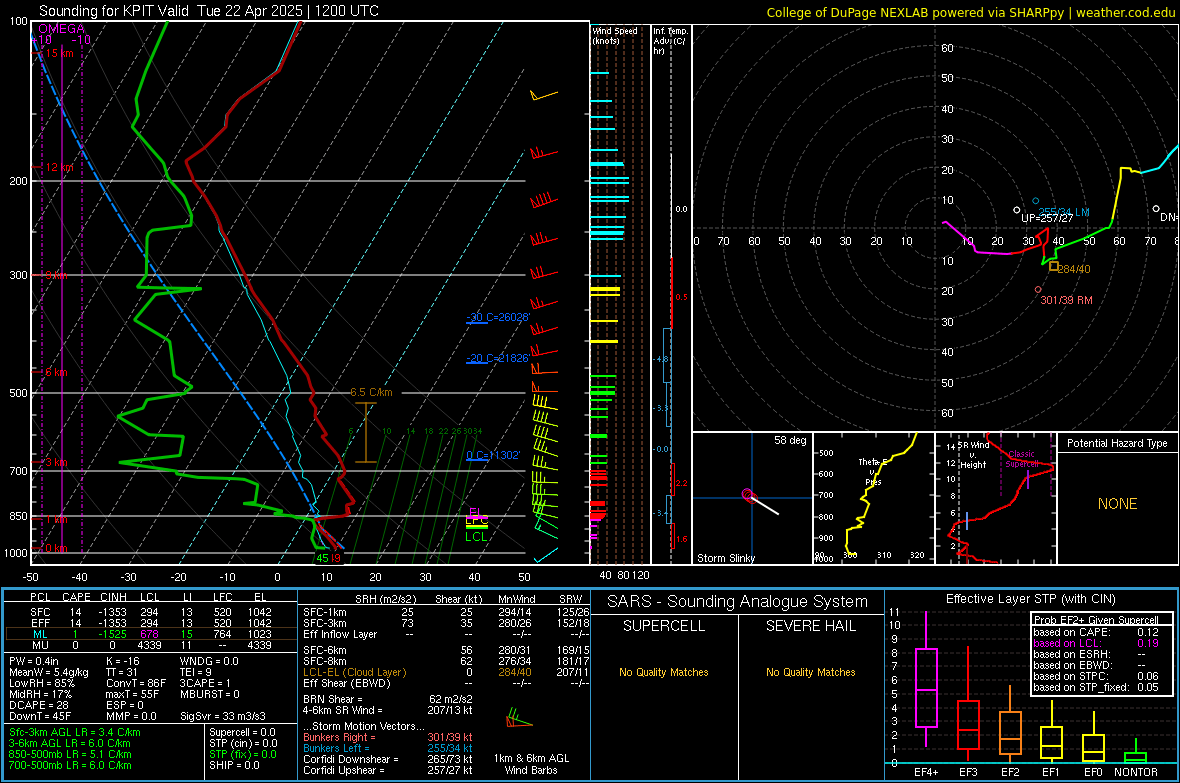Viewport: 1180px width, 783px height.
Task: Click the 'DCAPE = 28' value
Action: 39,705
